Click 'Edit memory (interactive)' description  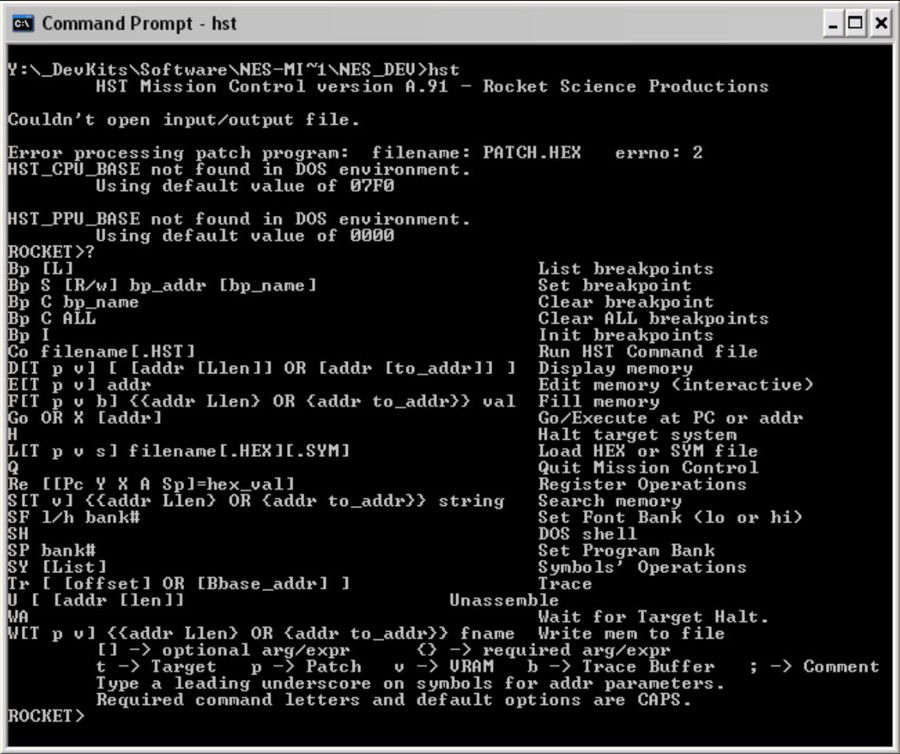[675, 385]
